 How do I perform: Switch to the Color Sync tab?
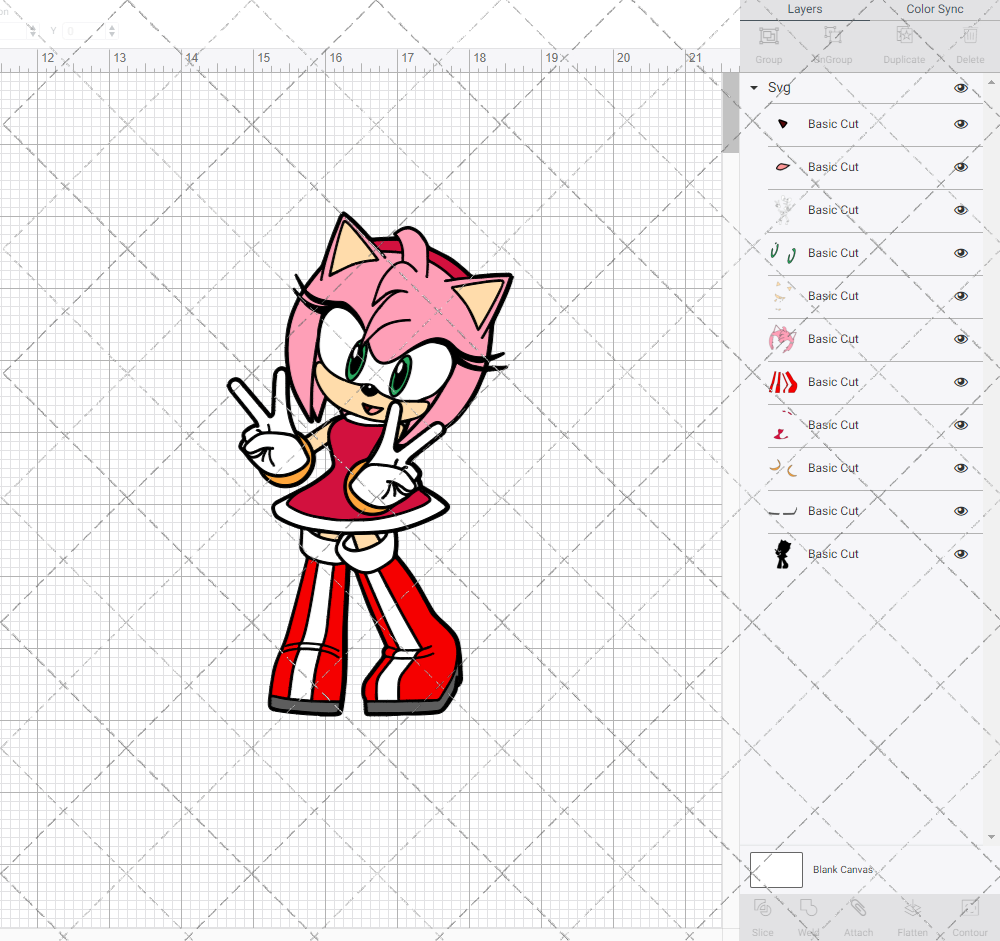tap(934, 10)
